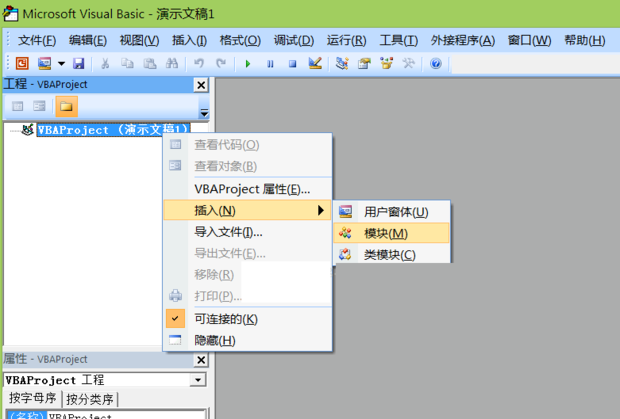Screen dimensions: 620x419
Task: Click the Copy toolbar icon
Action: click(x=127, y=63)
